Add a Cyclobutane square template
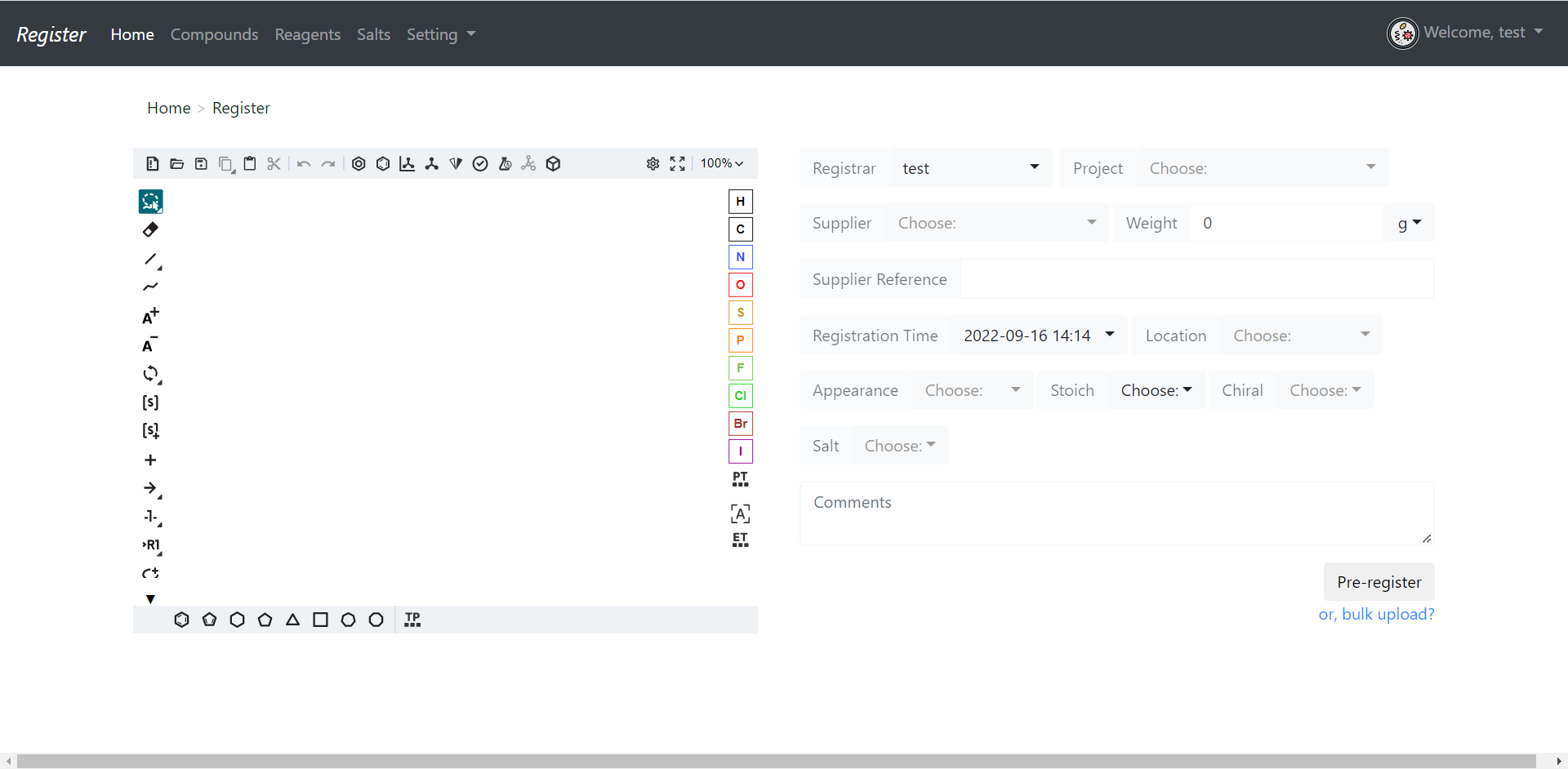 tap(320, 620)
